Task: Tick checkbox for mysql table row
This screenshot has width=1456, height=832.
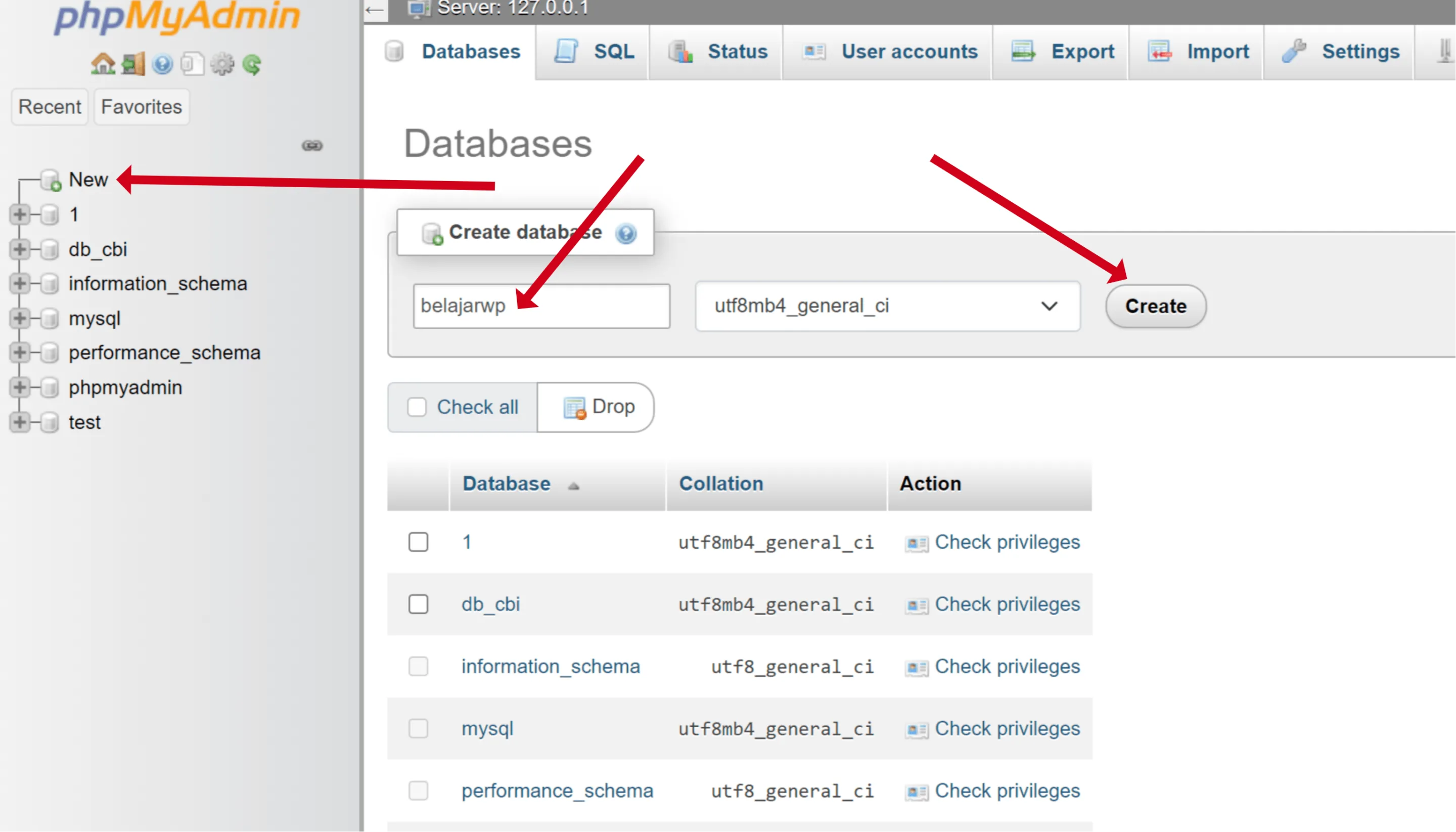Action: click(x=418, y=729)
